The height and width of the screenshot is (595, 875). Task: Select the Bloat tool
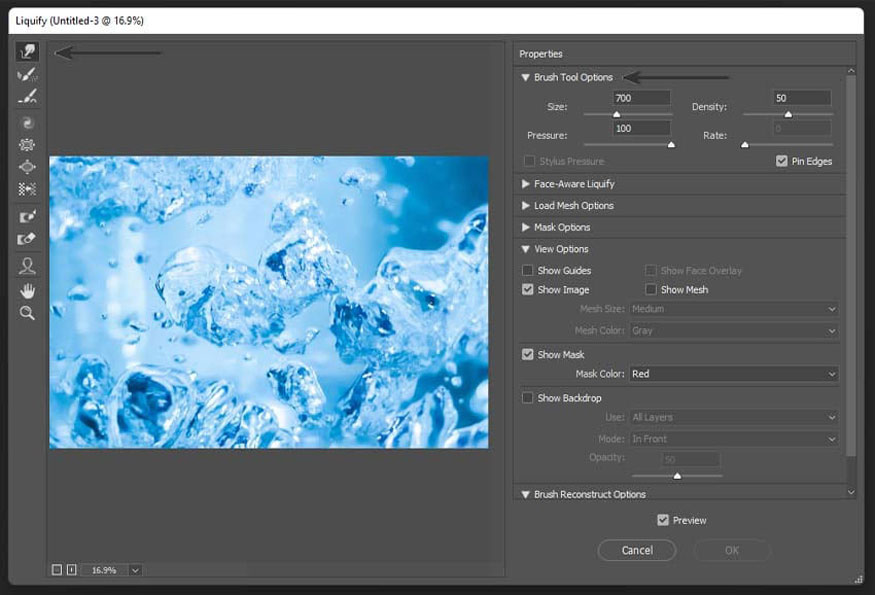[27, 167]
